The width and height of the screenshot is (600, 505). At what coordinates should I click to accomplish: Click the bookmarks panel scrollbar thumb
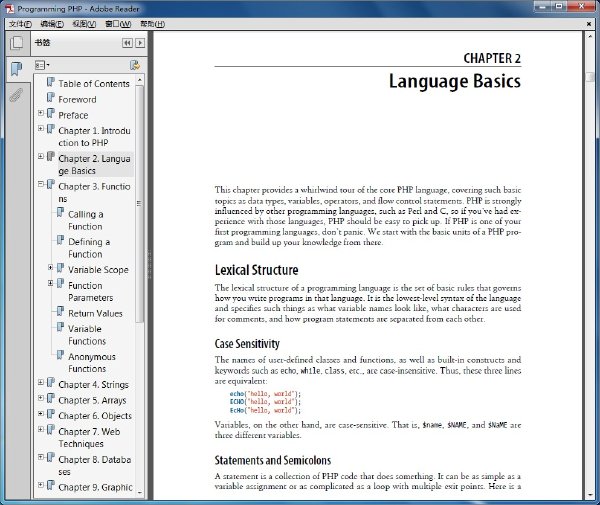pyautogui.click(x=140, y=204)
